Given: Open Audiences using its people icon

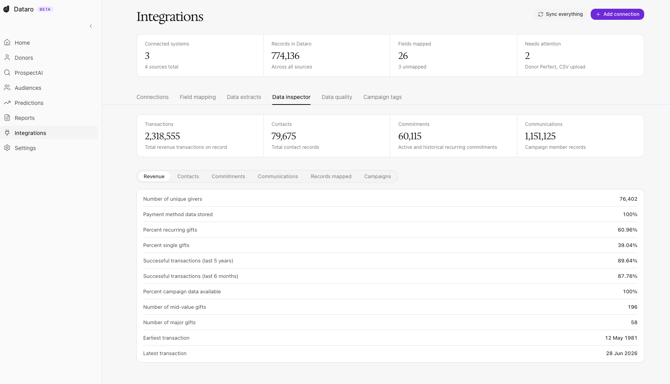Looking at the screenshot, I should [7, 88].
